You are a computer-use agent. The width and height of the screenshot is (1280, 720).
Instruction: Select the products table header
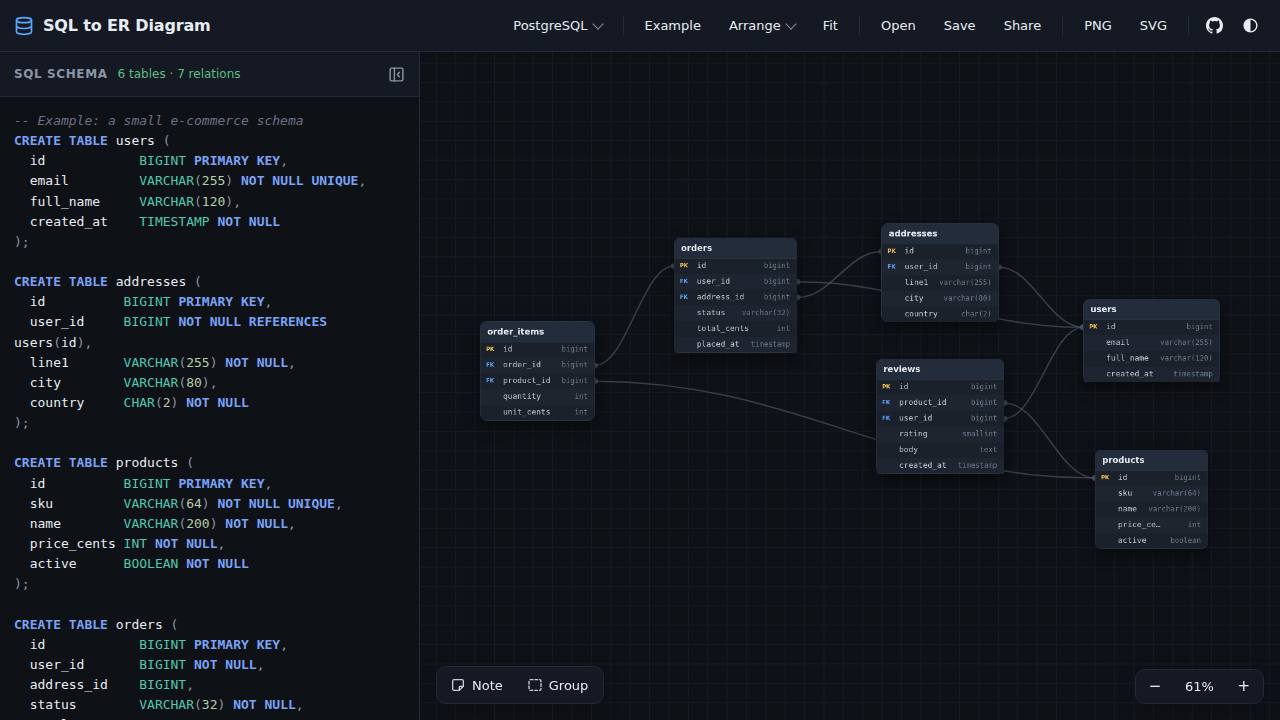point(1151,460)
